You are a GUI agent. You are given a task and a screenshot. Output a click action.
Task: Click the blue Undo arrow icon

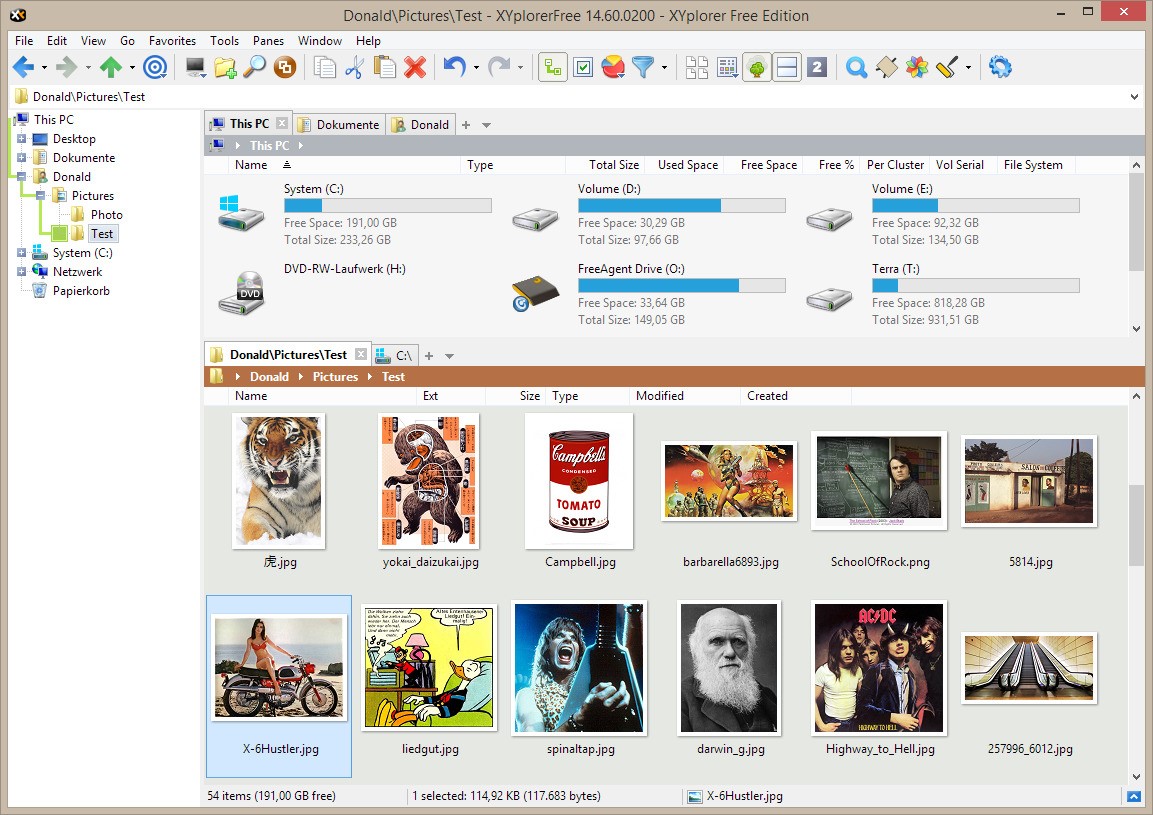coord(454,68)
